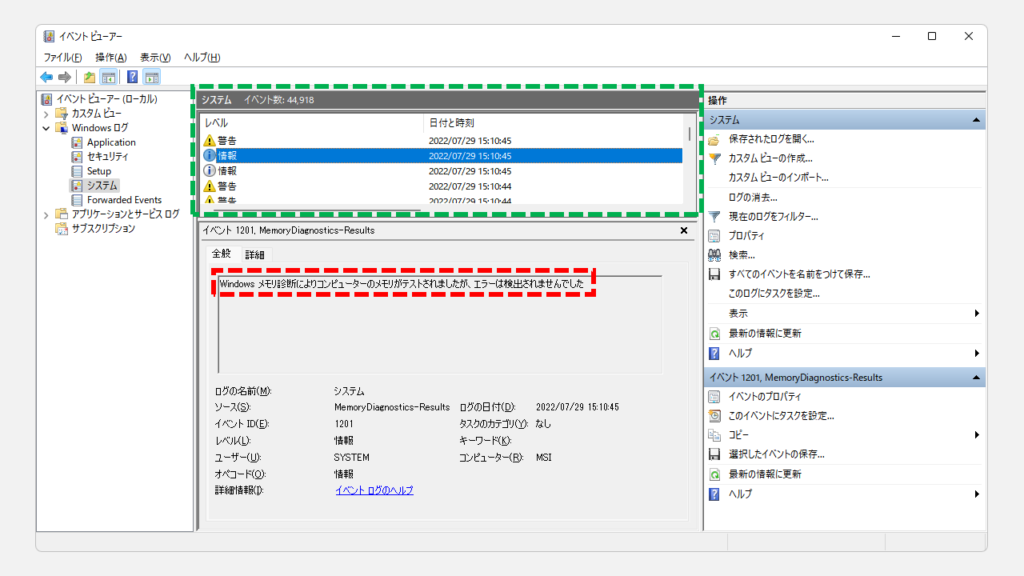Open the 検索 find action with binoculars
This screenshot has width=1024, height=576.
pos(743,255)
